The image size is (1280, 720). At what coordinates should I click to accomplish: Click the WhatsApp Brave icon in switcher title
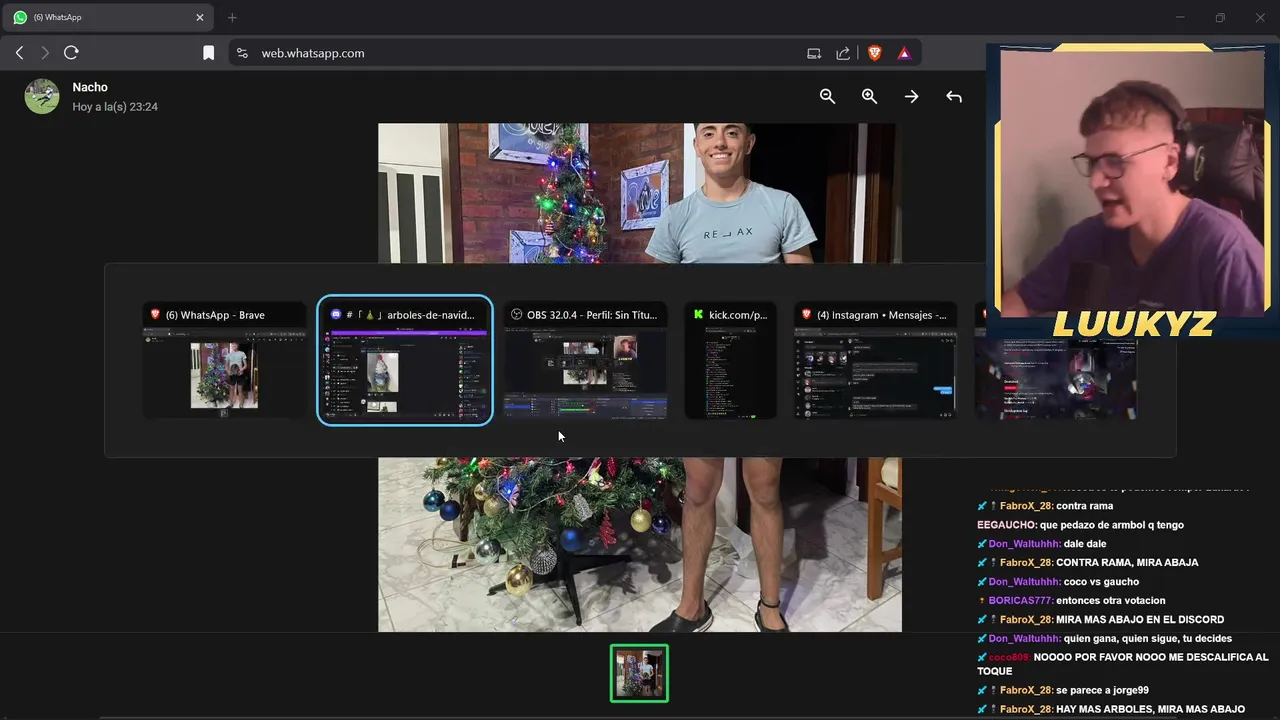[155, 314]
